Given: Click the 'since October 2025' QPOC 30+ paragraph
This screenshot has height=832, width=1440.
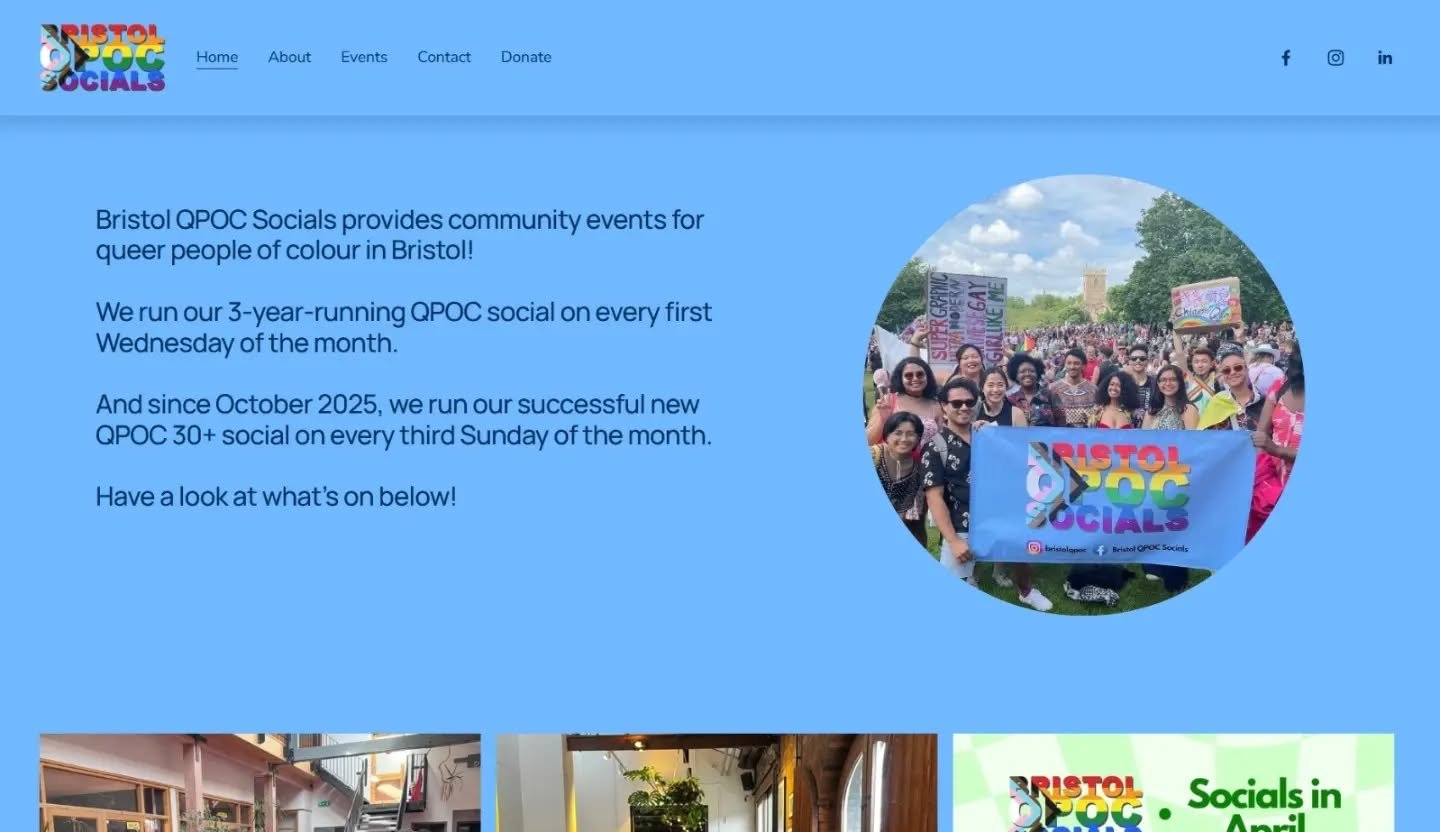Looking at the screenshot, I should coord(404,420).
